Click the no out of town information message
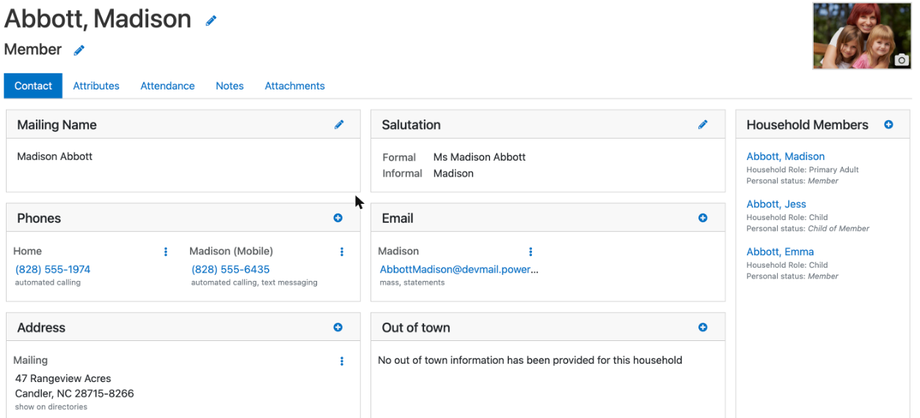 click(530, 360)
